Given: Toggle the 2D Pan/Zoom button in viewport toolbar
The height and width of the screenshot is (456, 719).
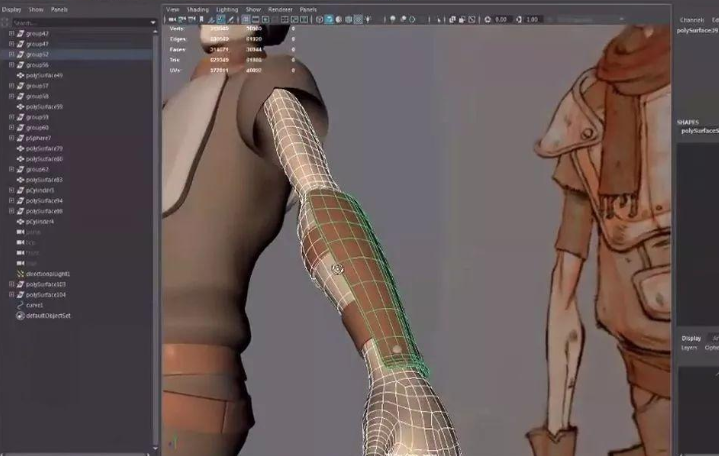Looking at the screenshot, I should pos(221,19).
